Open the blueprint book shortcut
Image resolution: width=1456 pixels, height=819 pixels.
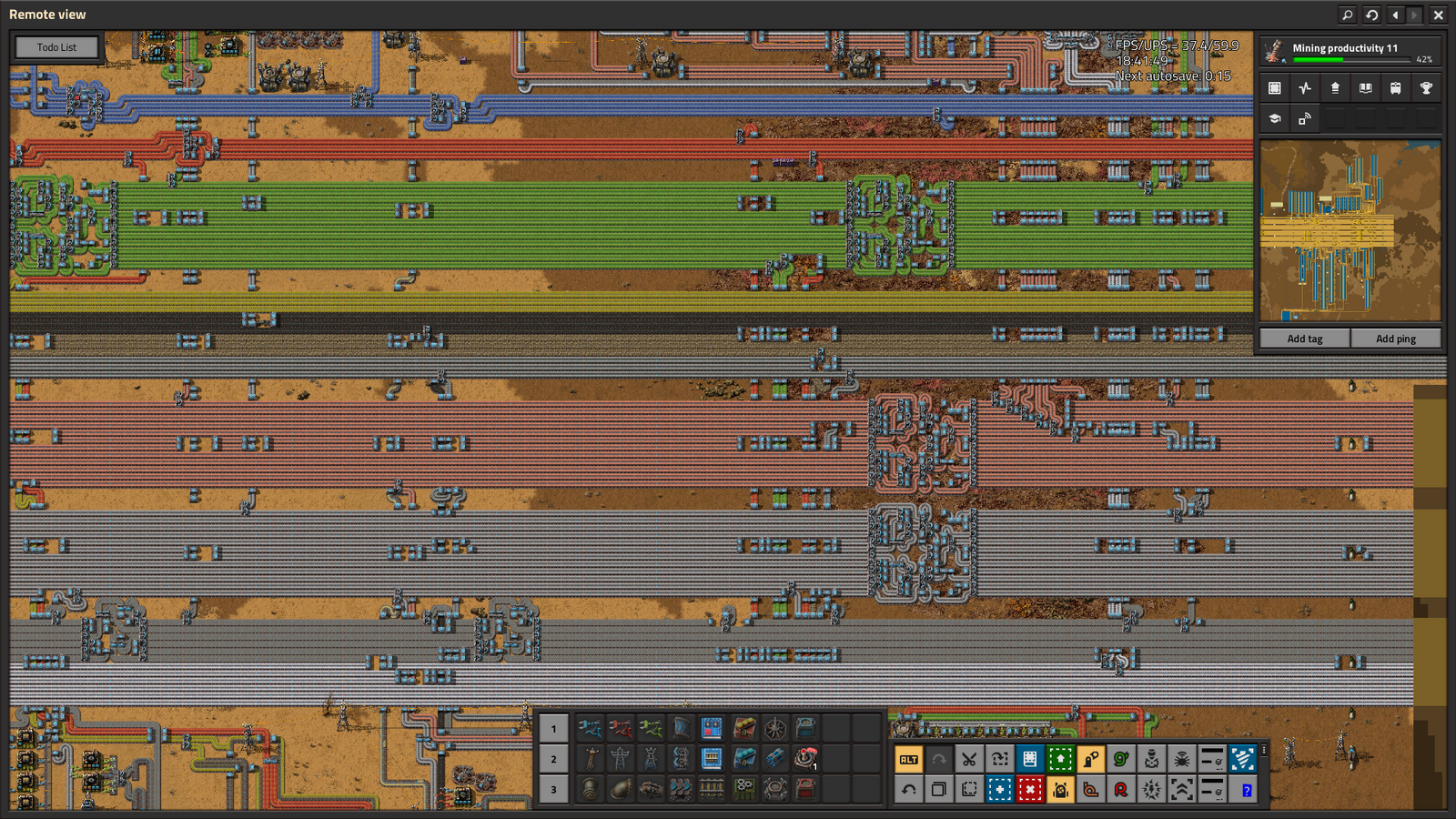[x=1029, y=759]
